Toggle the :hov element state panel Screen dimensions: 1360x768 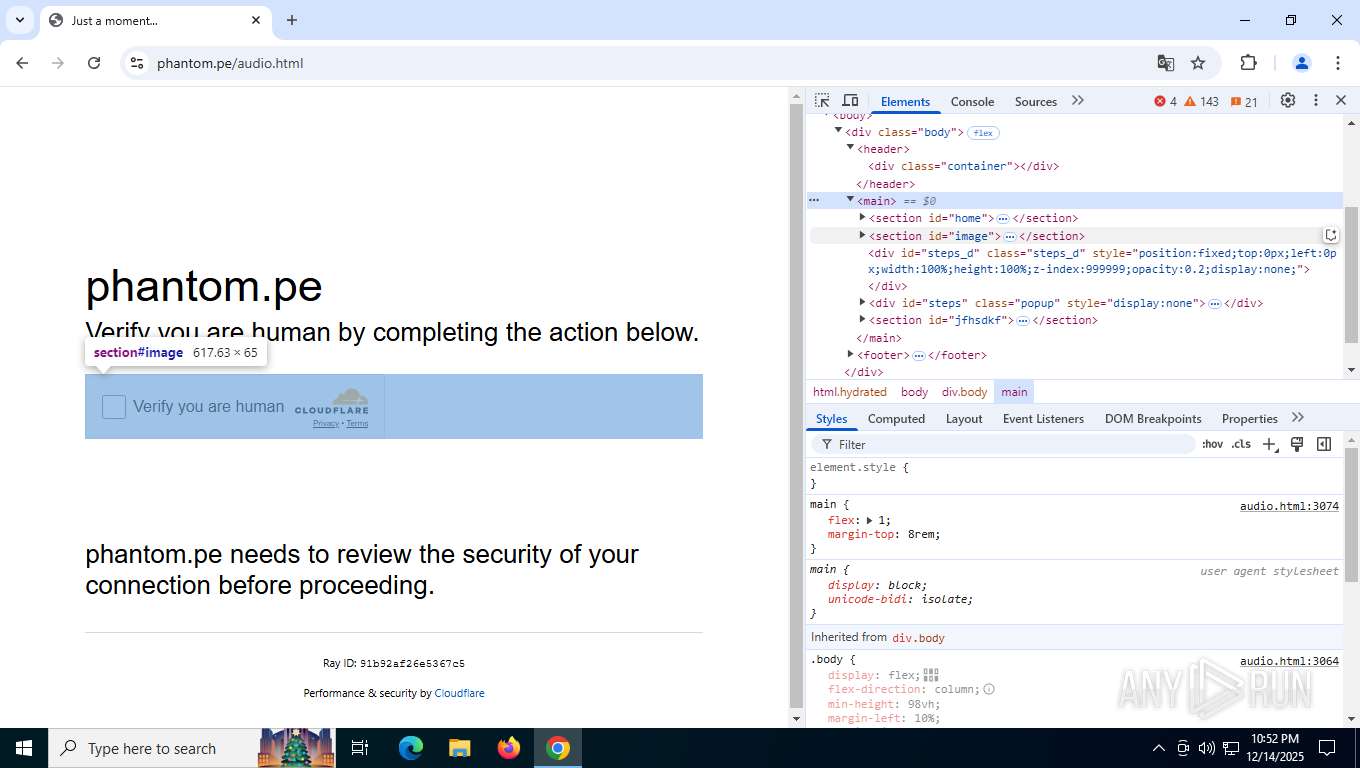click(1212, 444)
